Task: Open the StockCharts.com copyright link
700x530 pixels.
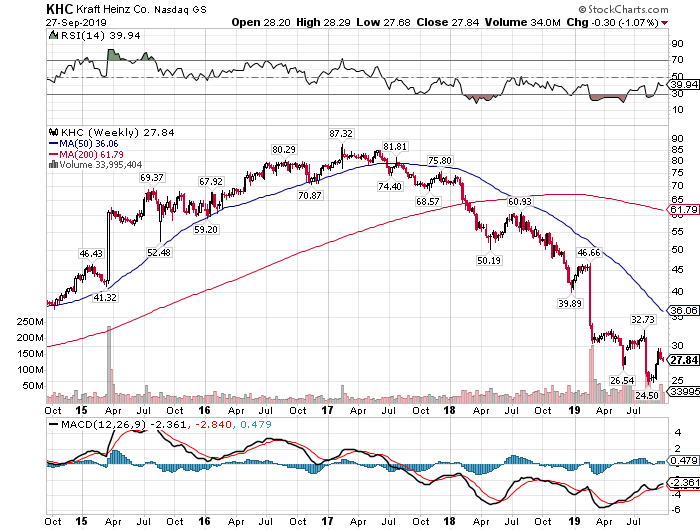Action: [623, 9]
